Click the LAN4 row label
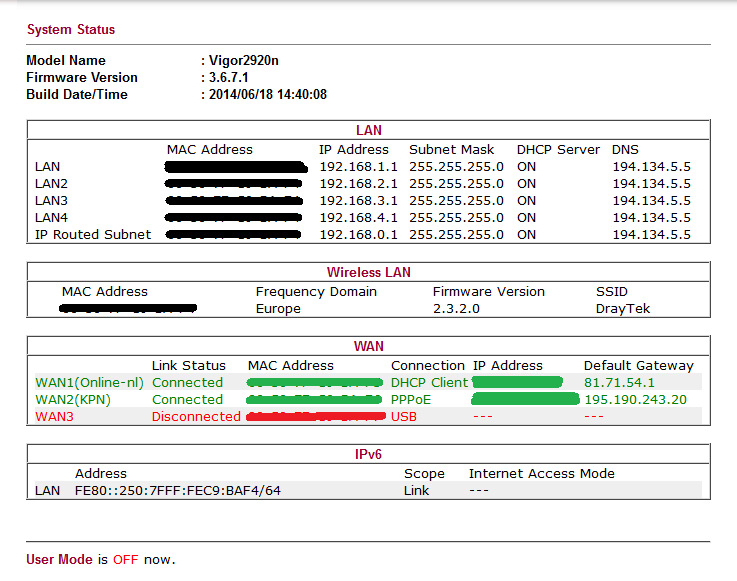The width and height of the screenshot is (737, 581). (51, 218)
